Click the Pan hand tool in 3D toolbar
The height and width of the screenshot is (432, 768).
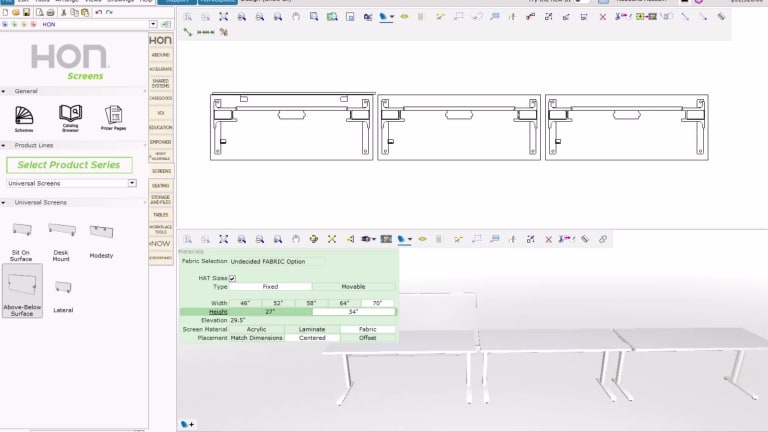pyautogui.click(x=296, y=239)
